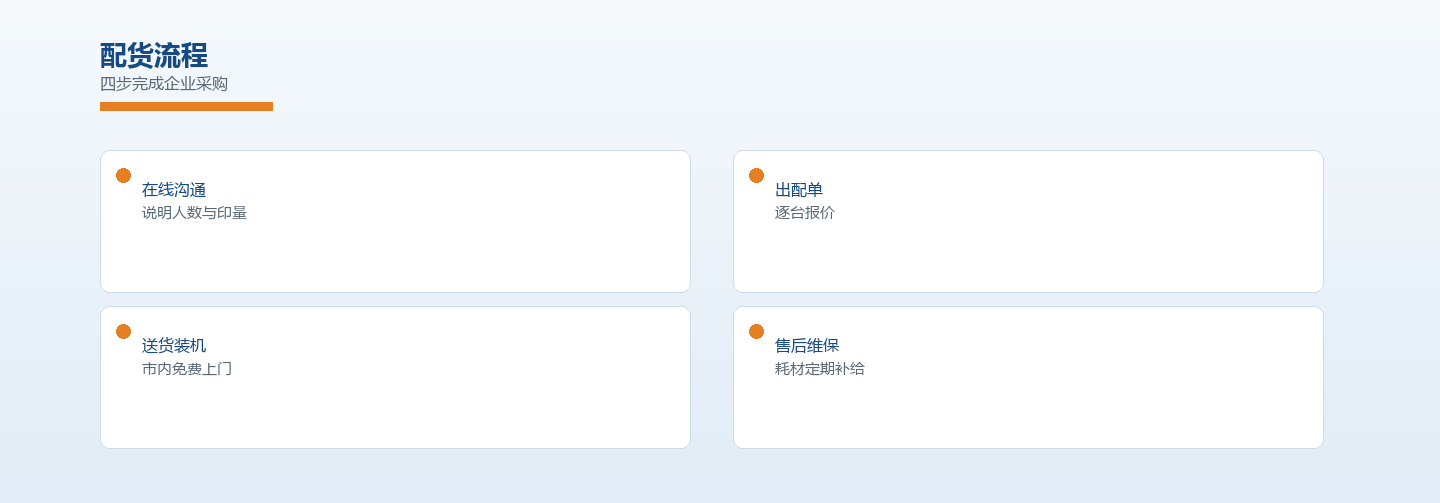Viewport: 1440px width, 503px height.
Task: Click the 耗材定期补给 description text
Action: tap(820, 369)
